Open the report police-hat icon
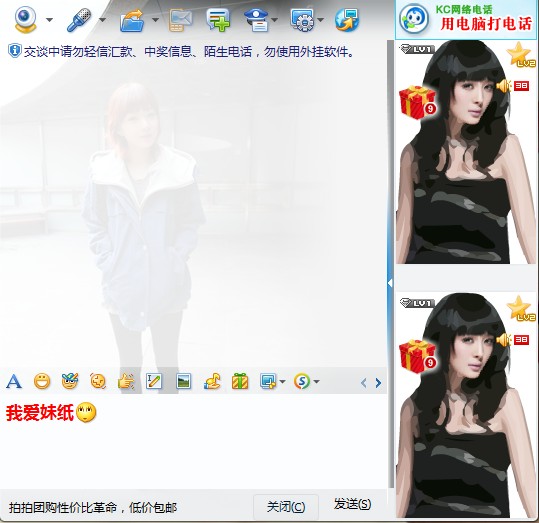 (257, 20)
